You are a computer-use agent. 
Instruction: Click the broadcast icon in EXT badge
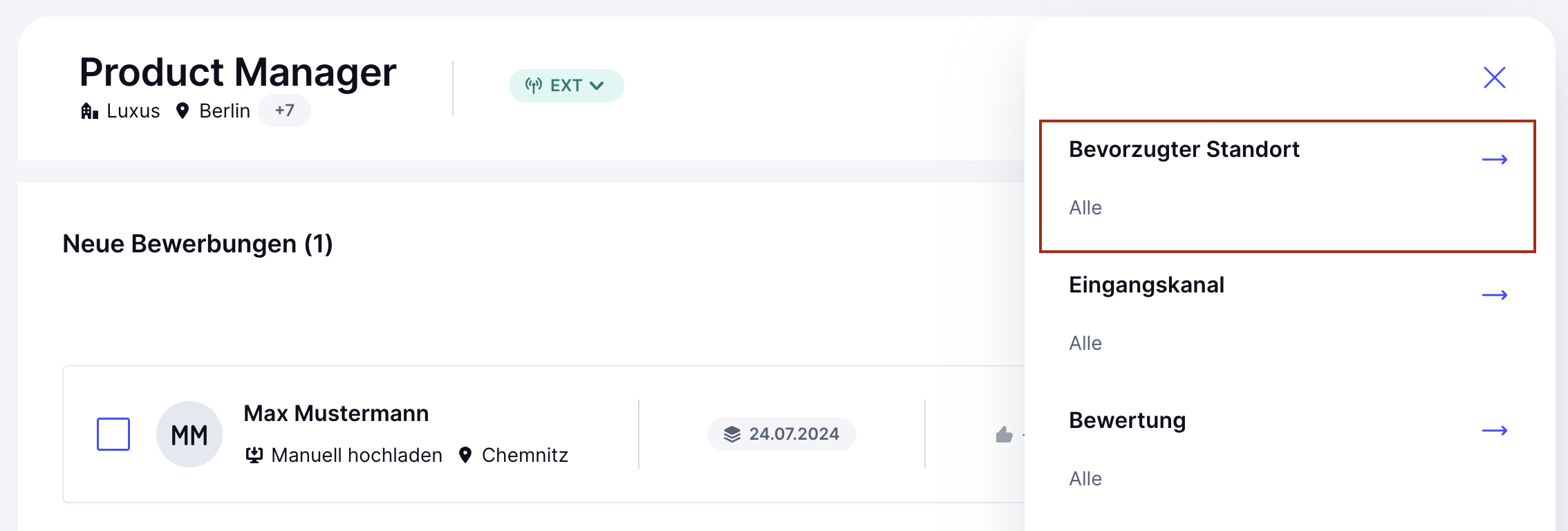pos(533,86)
